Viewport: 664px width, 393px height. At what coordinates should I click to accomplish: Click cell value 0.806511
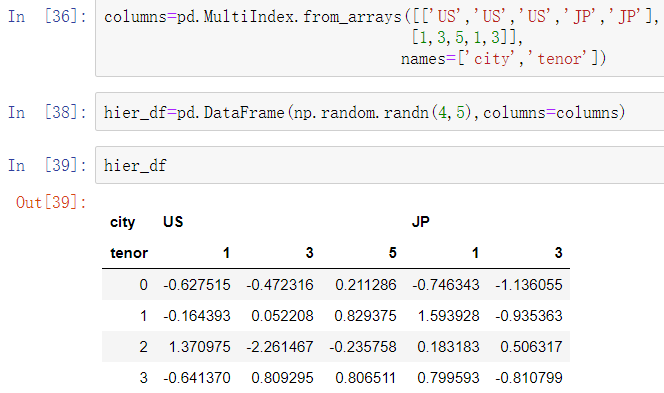pos(365,378)
